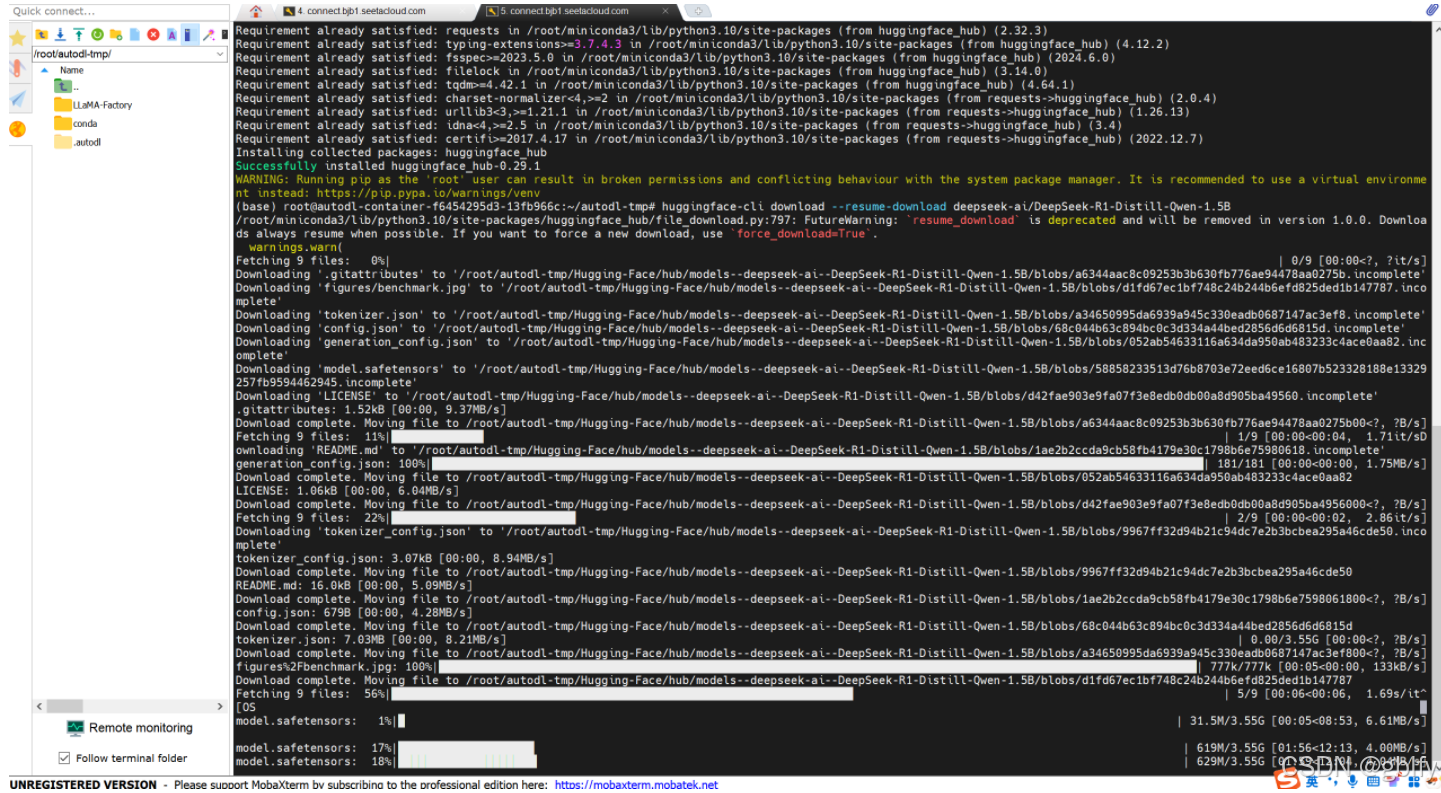Click the microphone icon in IME bar
The width and height of the screenshot is (1441, 793).
(1353, 782)
